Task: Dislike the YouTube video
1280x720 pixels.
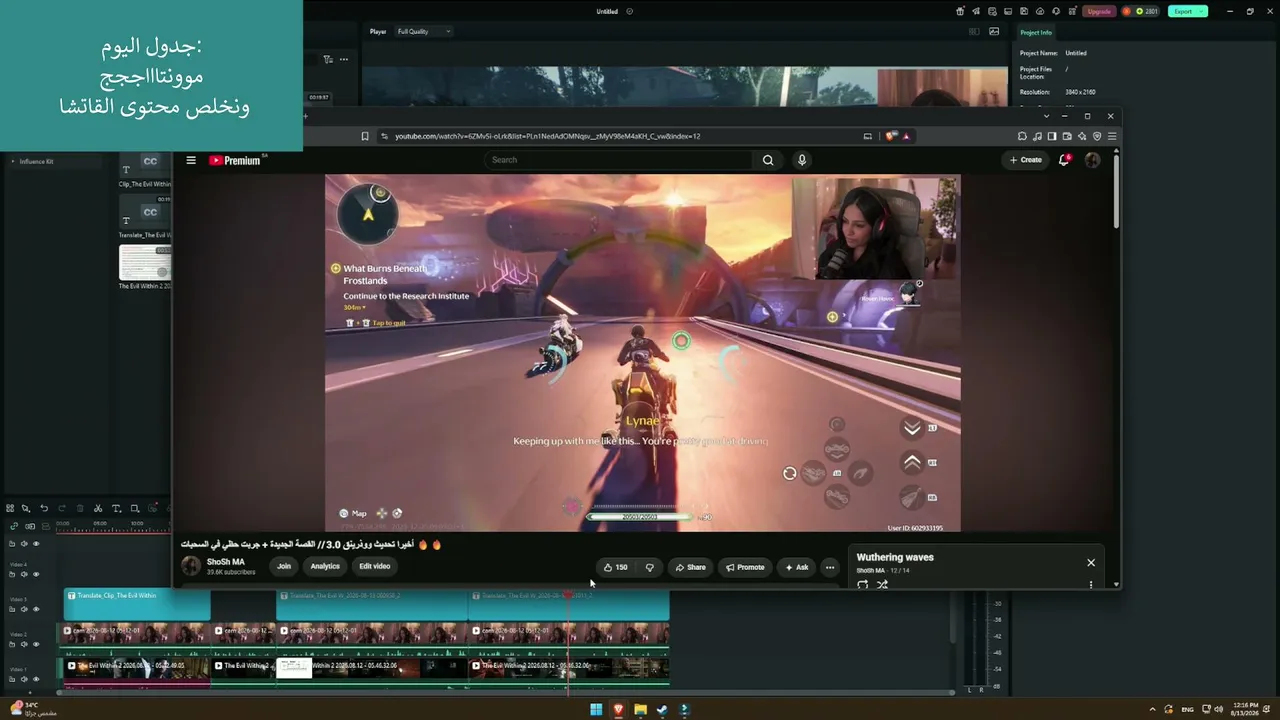Action: coord(650,567)
